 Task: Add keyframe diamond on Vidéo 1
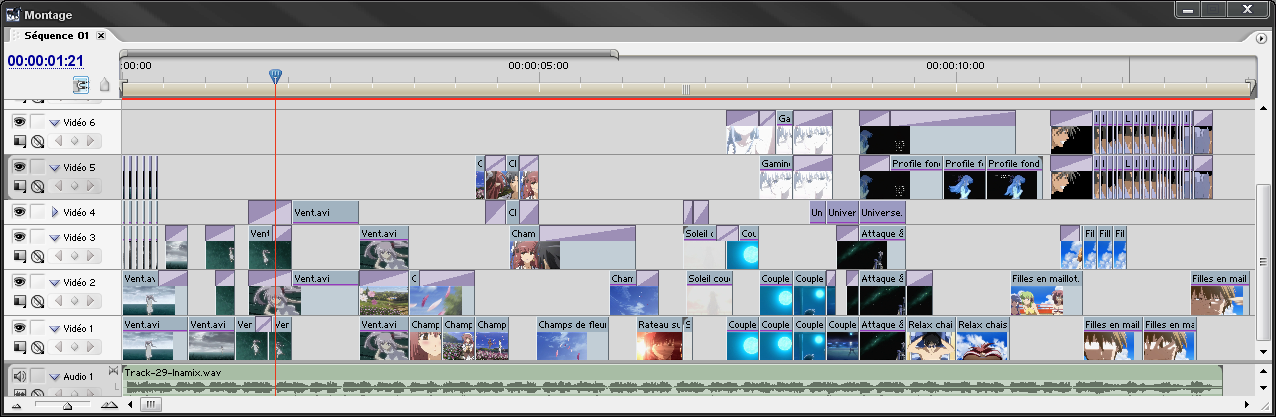coord(74,347)
